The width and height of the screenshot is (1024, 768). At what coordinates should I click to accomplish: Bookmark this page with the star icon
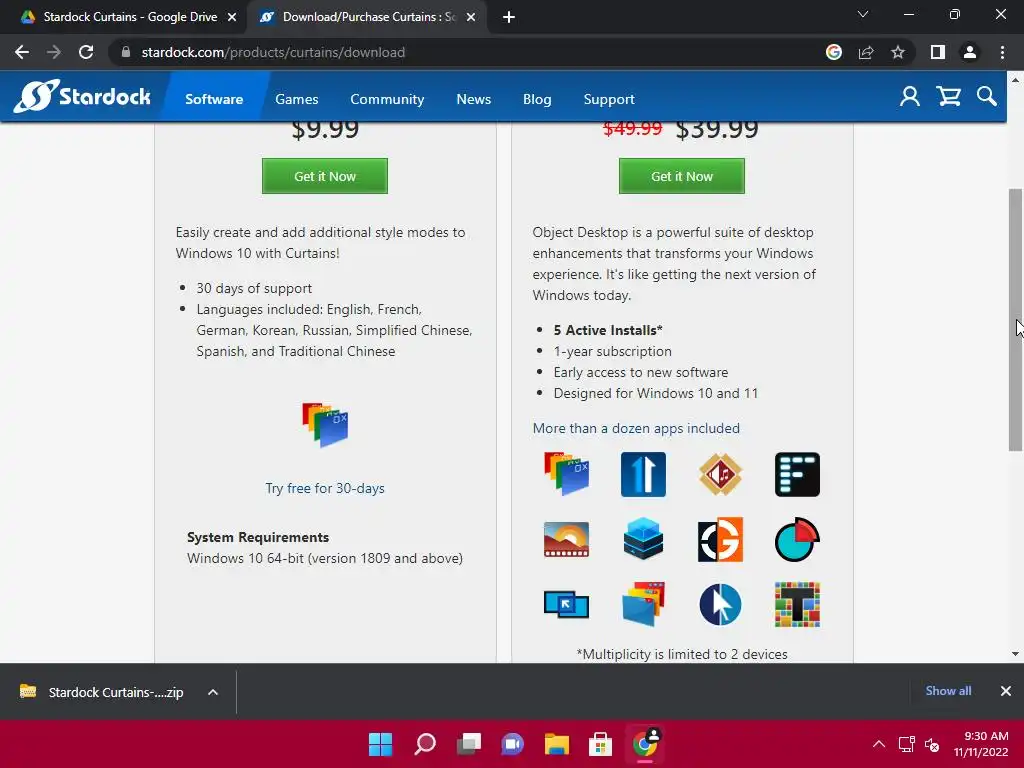[x=898, y=52]
